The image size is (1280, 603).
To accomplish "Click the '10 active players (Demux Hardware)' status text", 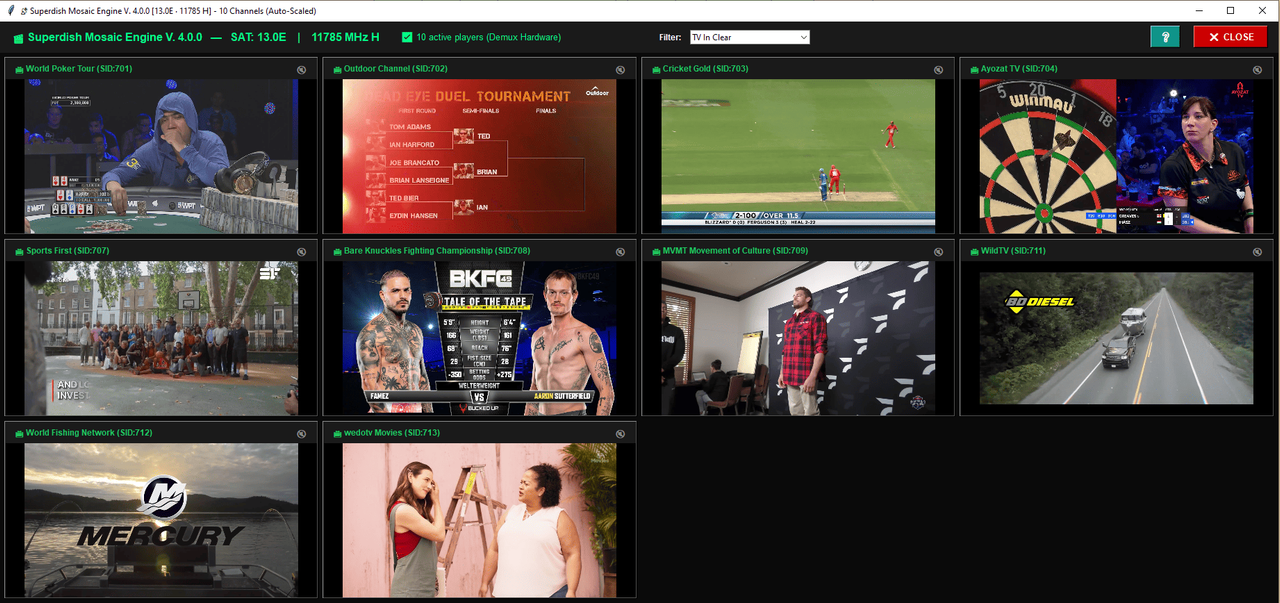I will click(489, 37).
